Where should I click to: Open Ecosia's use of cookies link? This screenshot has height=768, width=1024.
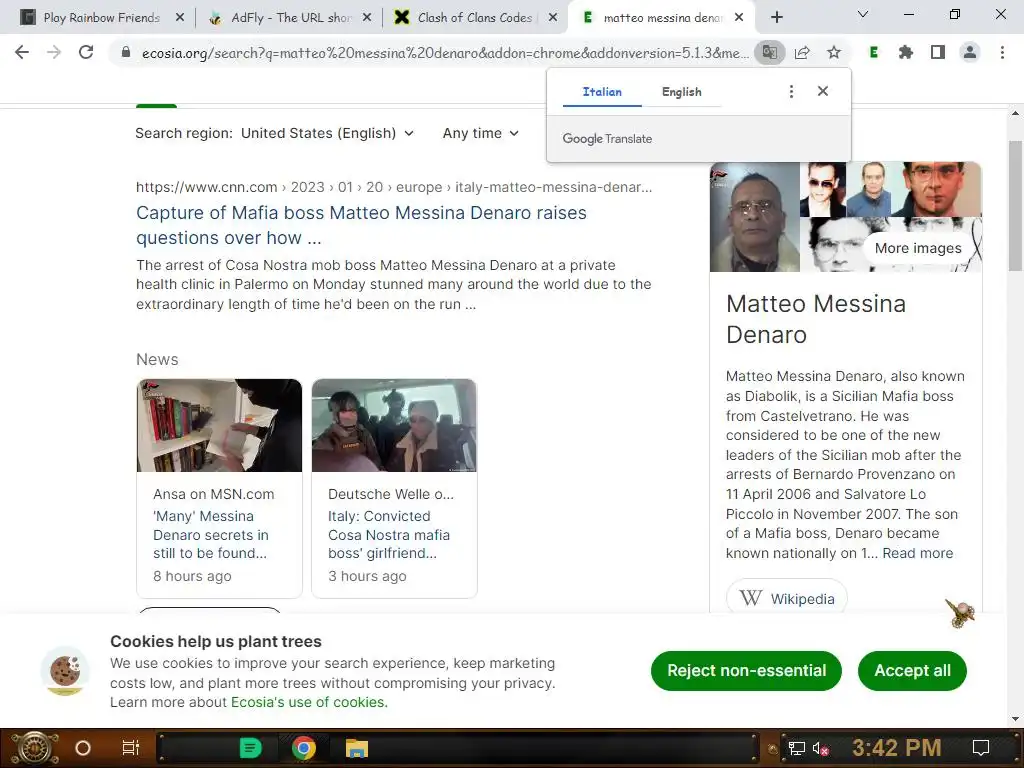(x=309, y=702)
